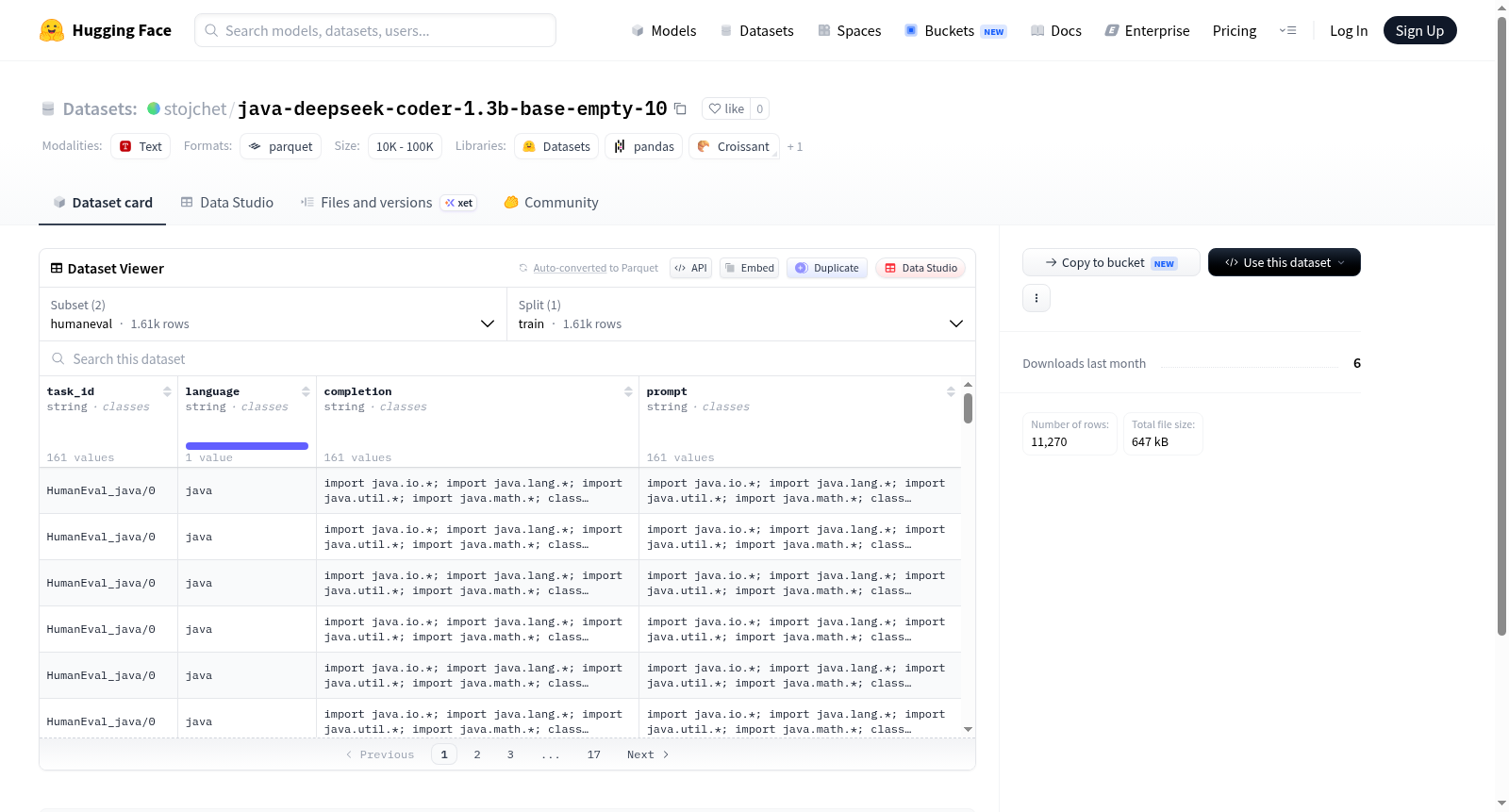Open Data Studio from viewer header button
1509x812 pixels.
pyautogui.click(x=920, y=268)
